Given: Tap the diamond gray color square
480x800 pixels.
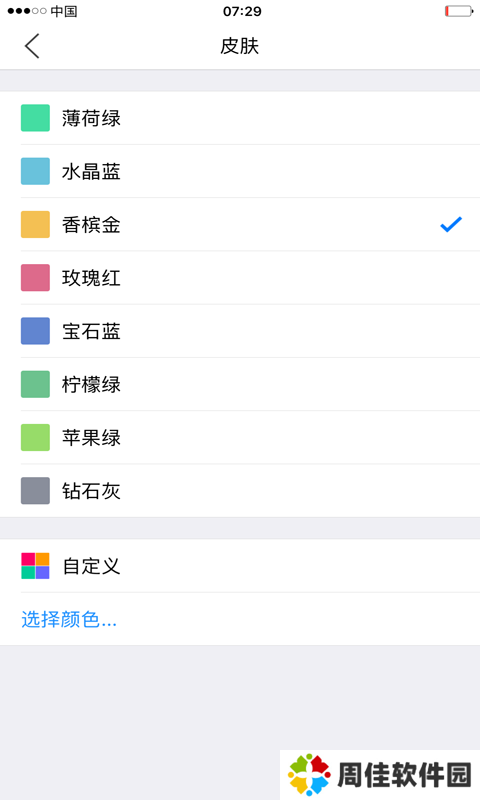Looking at the screenshot, I should pos(35,490).
